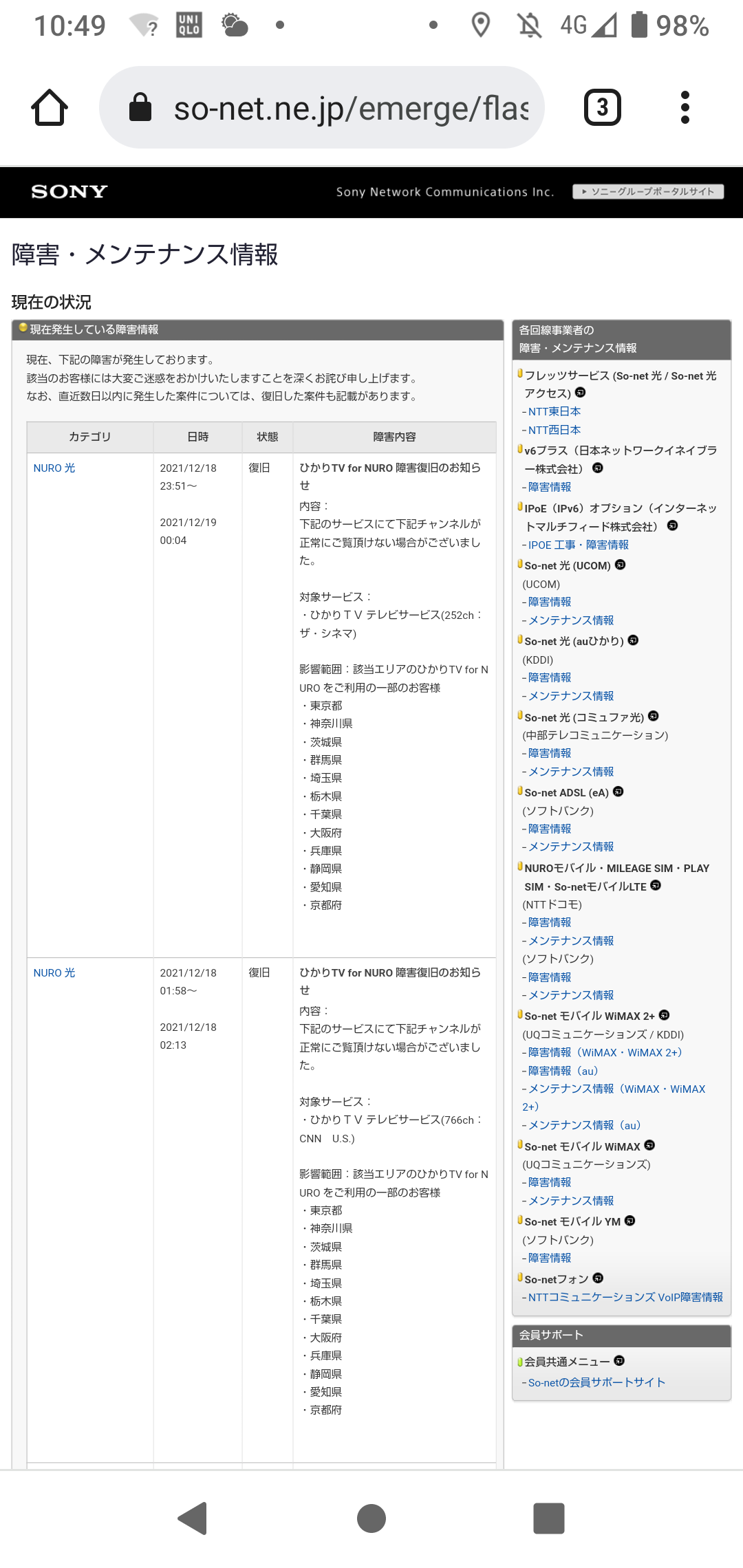Open the IPOE 工事・障害情報 link
The height and width of the screenshot is (1568, 743).
[x=578, y=545]
